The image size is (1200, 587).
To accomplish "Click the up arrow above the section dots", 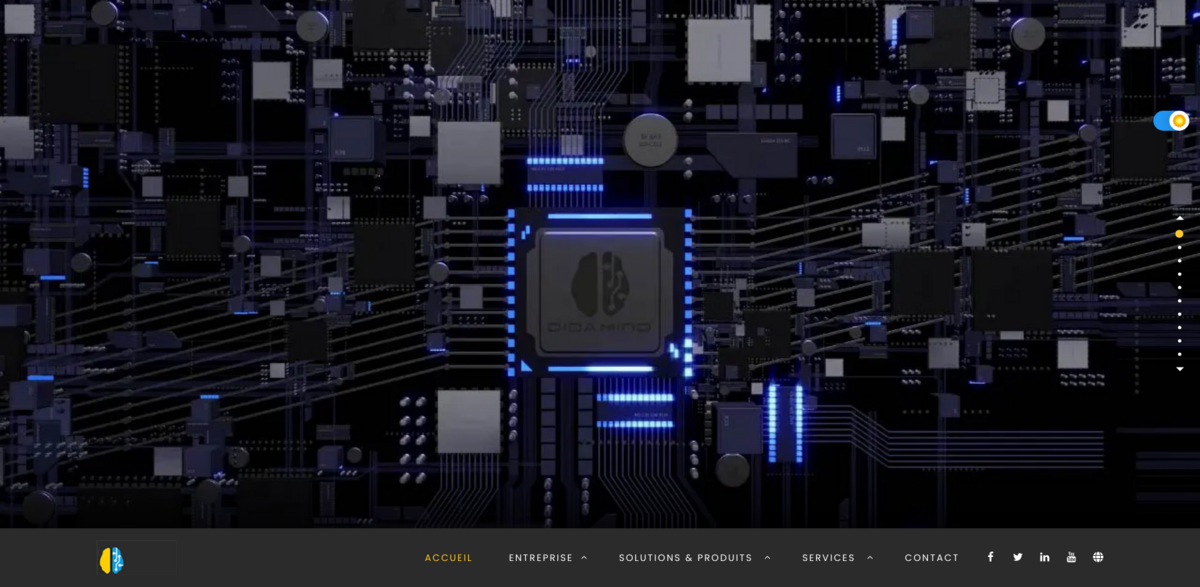I will click(x=1179, y=218).
